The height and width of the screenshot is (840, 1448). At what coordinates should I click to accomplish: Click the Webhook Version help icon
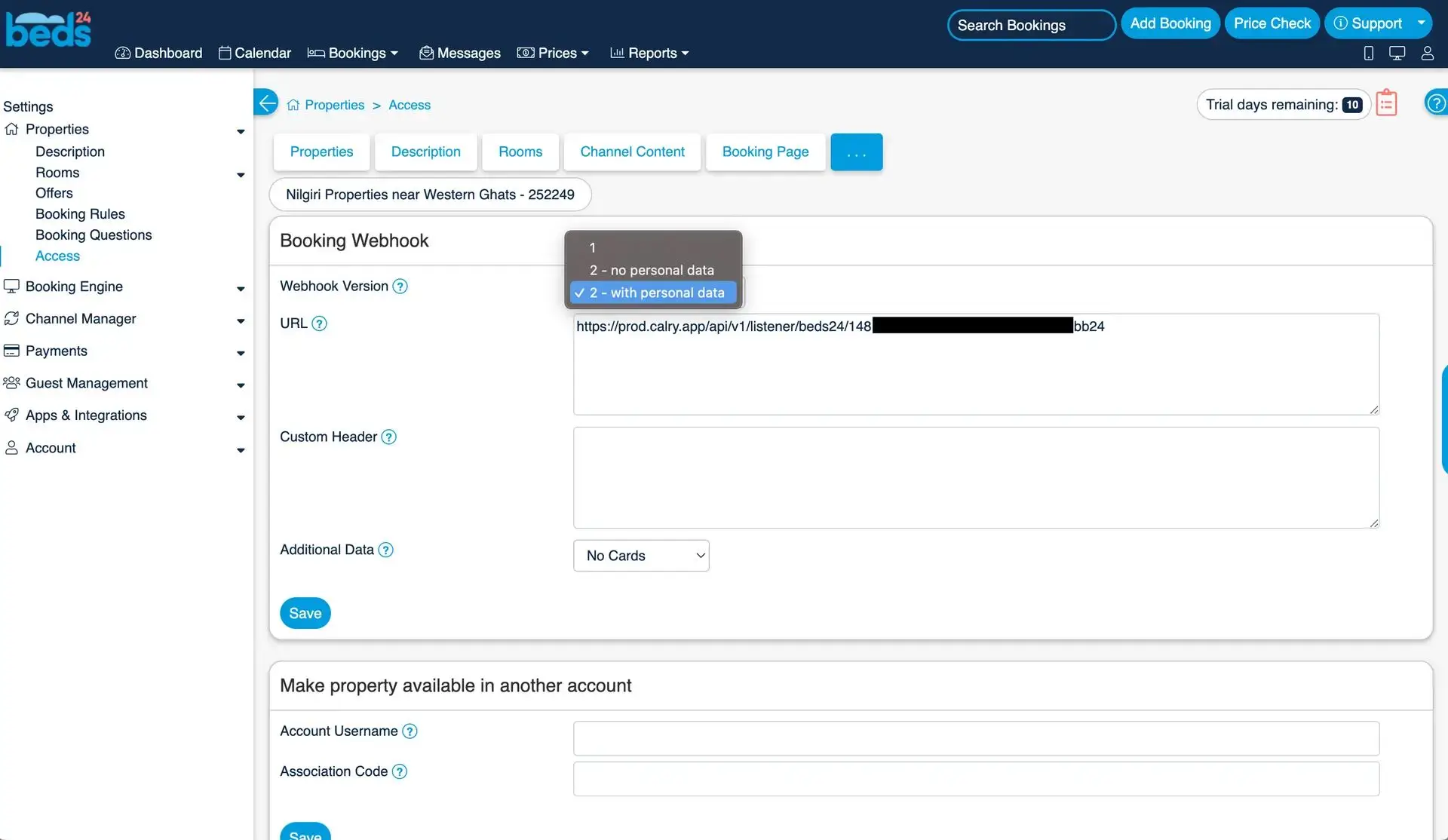click(x=400, y=287)
